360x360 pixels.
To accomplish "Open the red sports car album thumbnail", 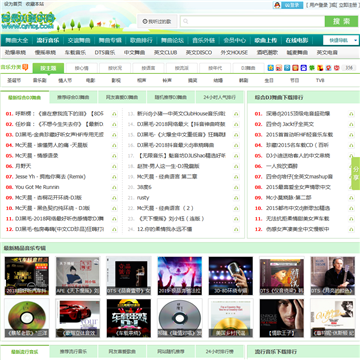I will 78,318.
